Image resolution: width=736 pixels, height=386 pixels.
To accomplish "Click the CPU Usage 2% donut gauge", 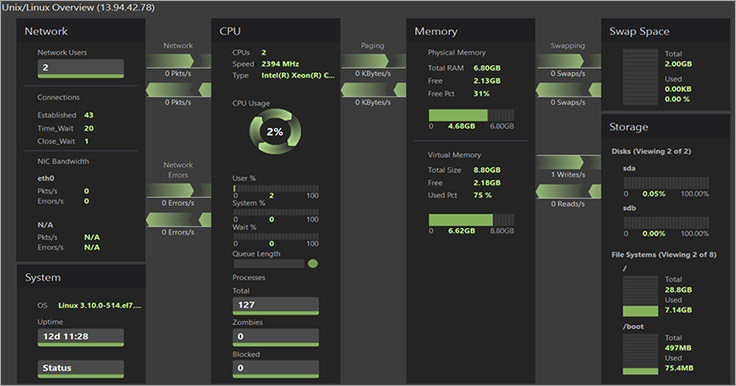I will tap(275, 132).
